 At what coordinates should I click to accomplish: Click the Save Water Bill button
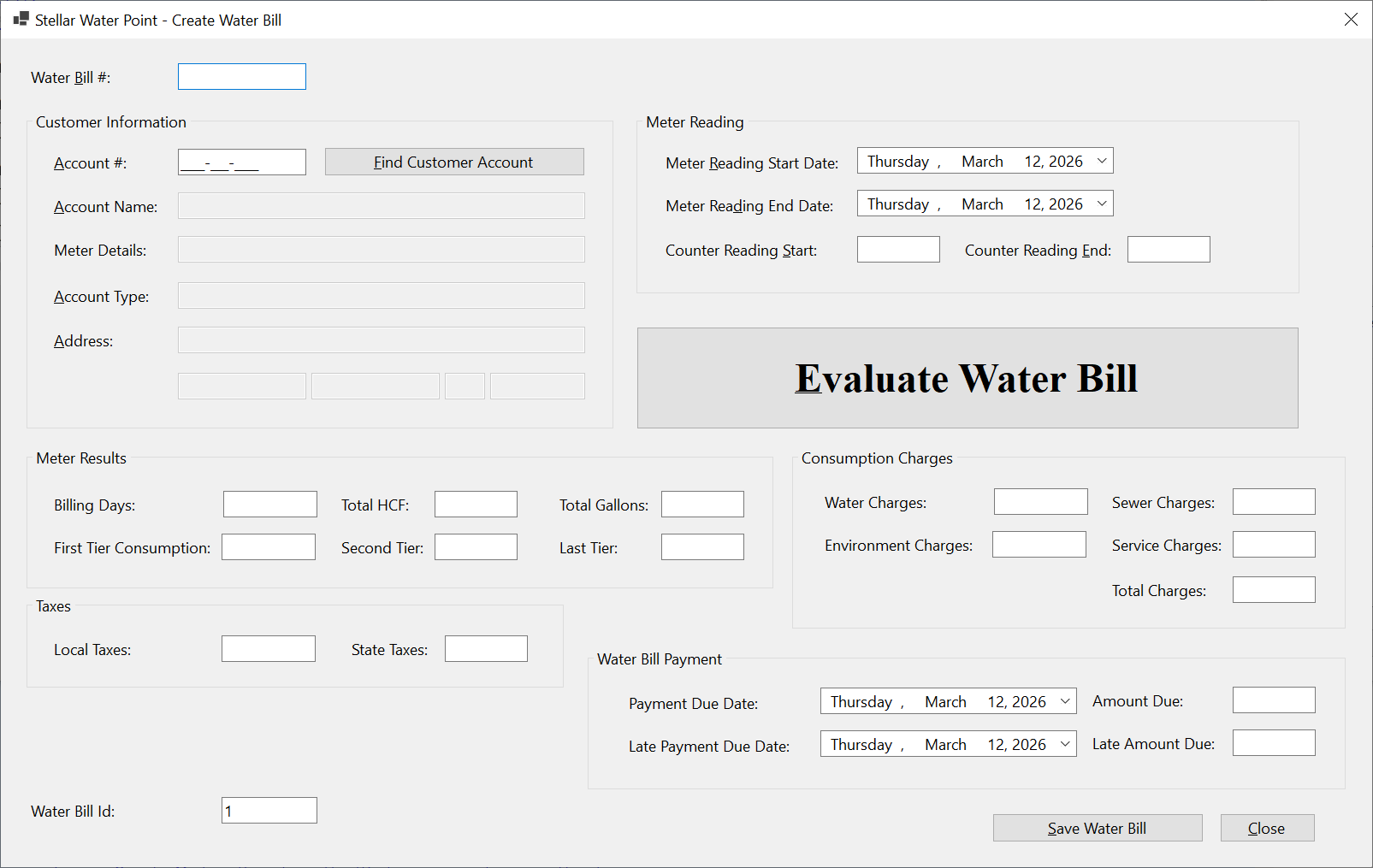(1098, 828)
